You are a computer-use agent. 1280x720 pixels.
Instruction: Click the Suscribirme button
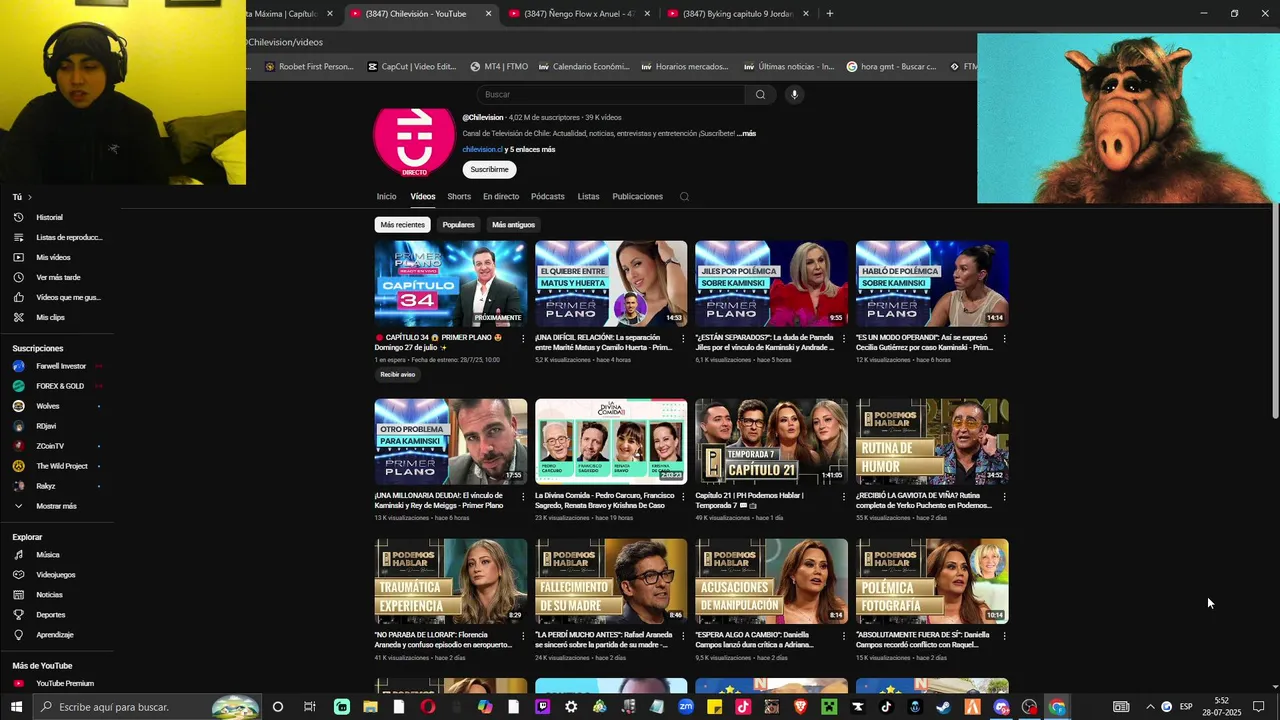click(489, 170)
